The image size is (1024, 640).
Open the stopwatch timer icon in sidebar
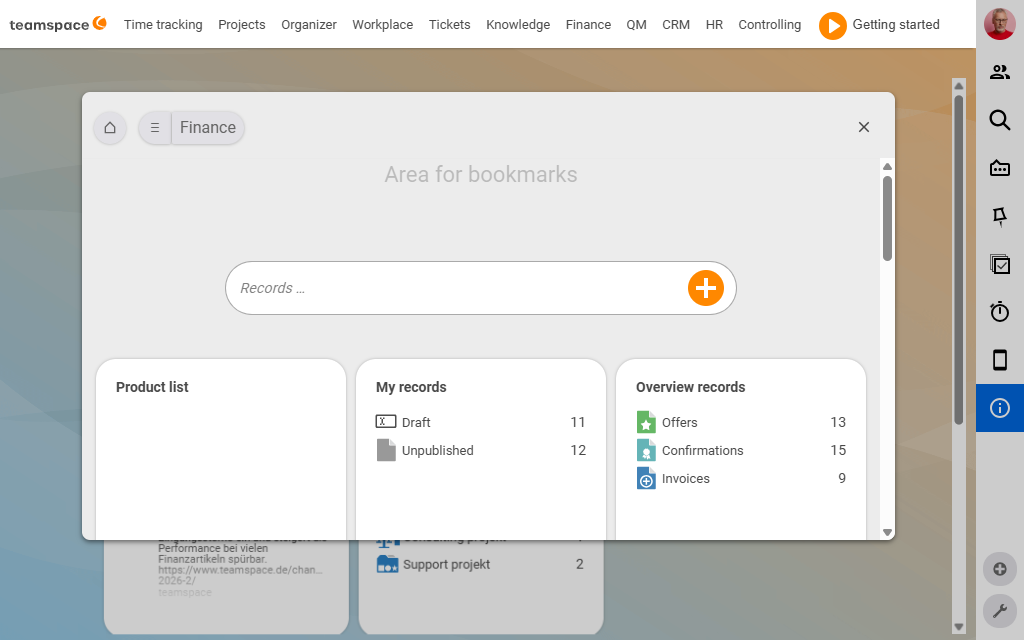click(1000, 312)
